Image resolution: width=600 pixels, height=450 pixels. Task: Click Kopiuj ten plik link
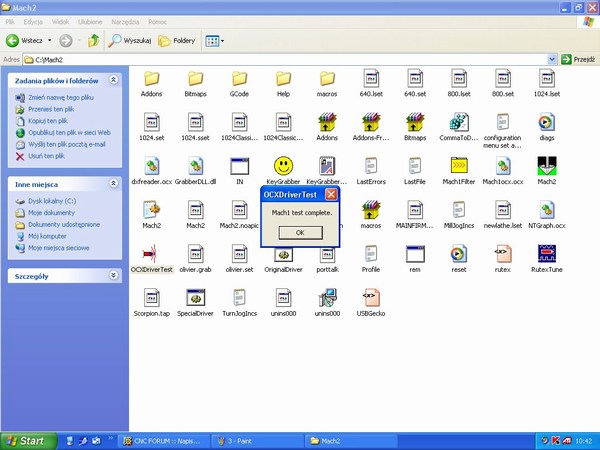(48, 121)
